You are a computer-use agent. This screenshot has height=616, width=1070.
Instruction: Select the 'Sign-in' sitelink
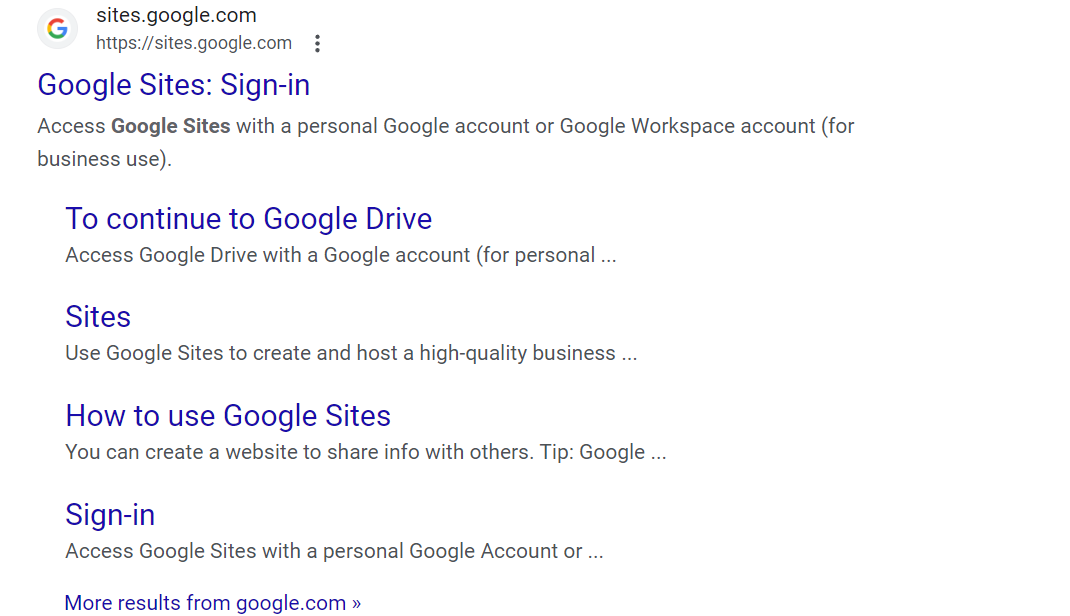tap(110, 514)
